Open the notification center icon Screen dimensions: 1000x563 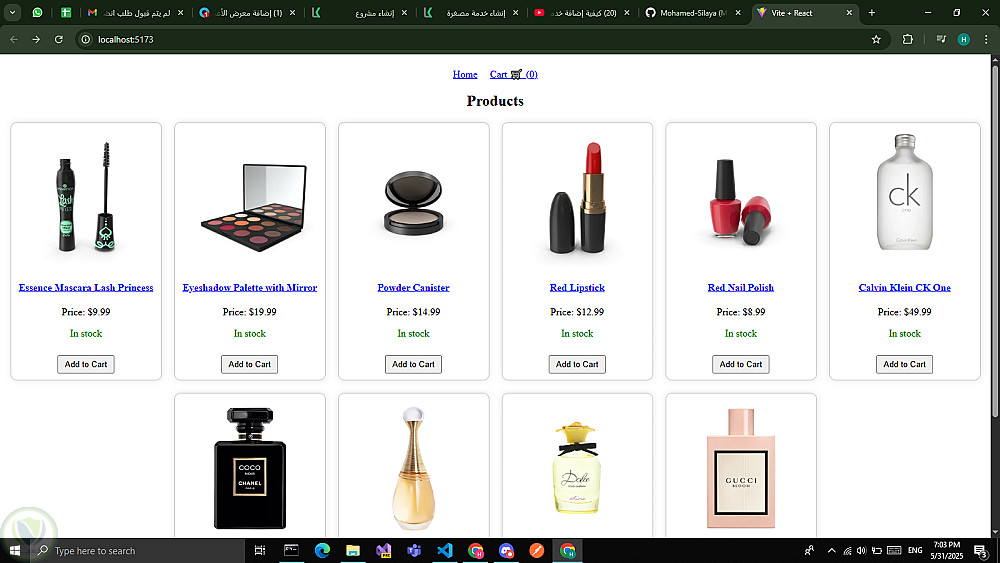pos(981,550)
